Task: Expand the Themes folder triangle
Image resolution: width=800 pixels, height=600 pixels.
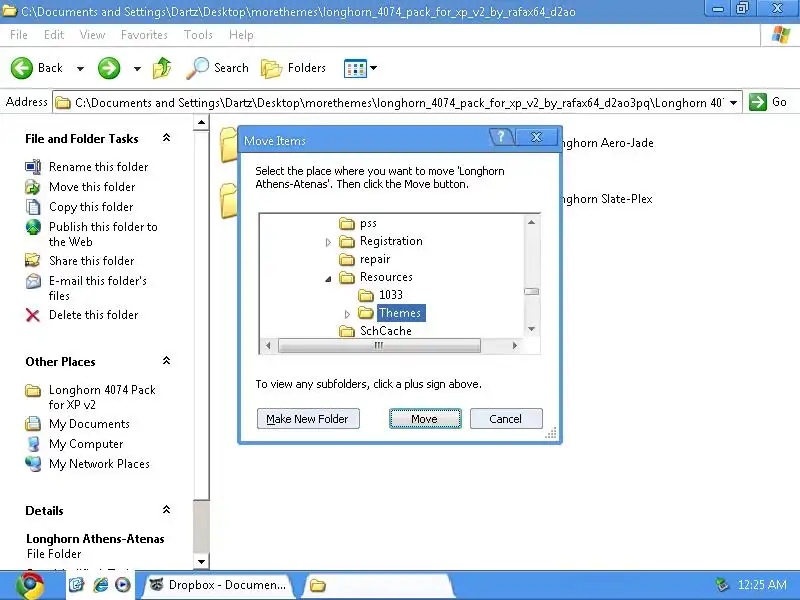Action: click(347, 314)
